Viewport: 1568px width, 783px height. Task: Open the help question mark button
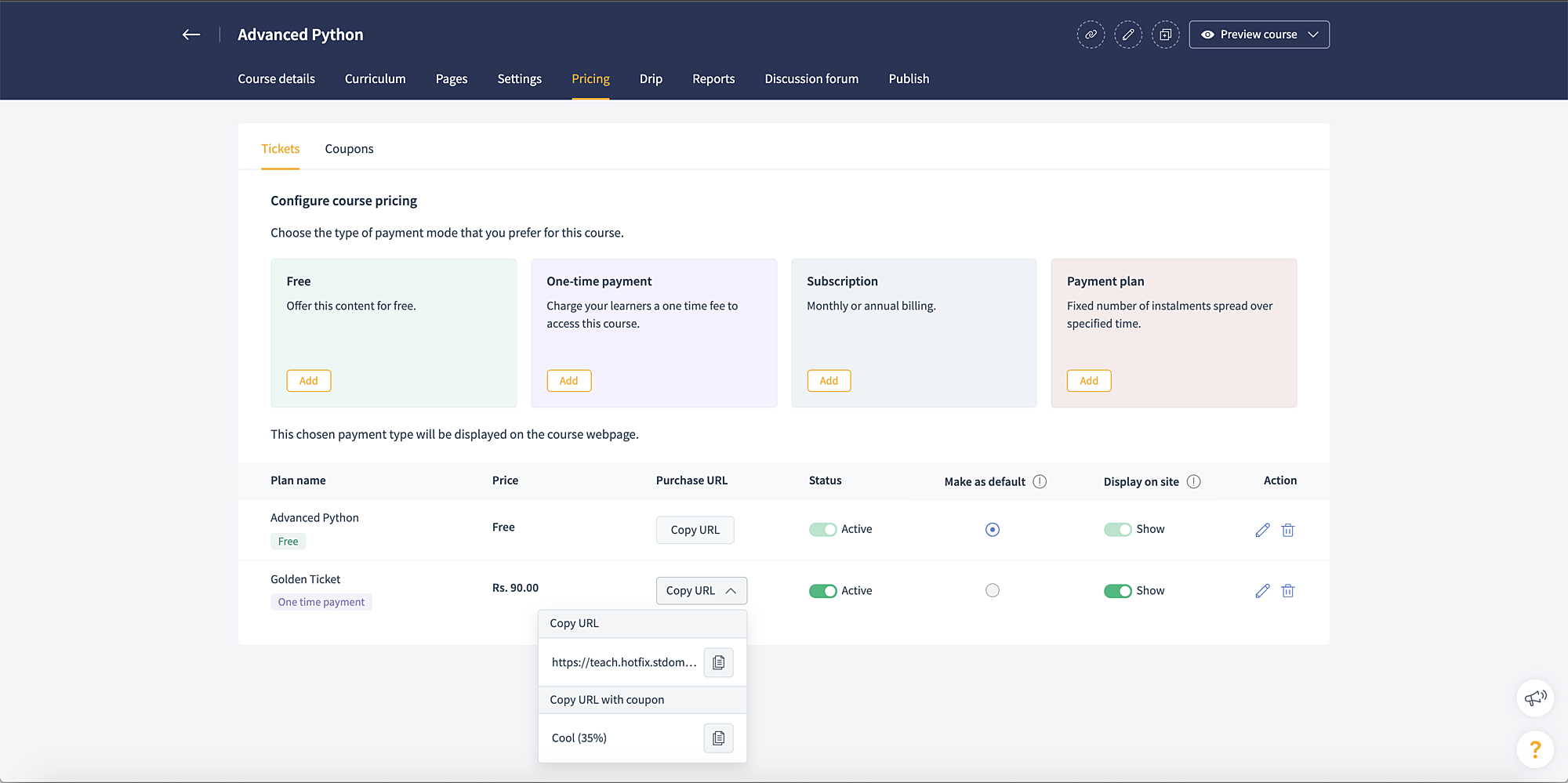[x=1535, y=750]
